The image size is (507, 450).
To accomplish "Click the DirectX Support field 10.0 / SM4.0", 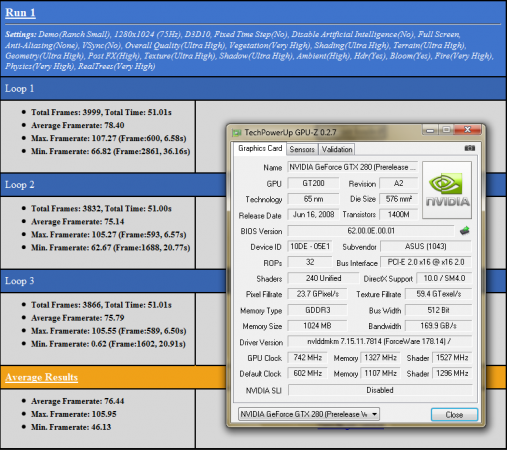I will click(444, 278).
